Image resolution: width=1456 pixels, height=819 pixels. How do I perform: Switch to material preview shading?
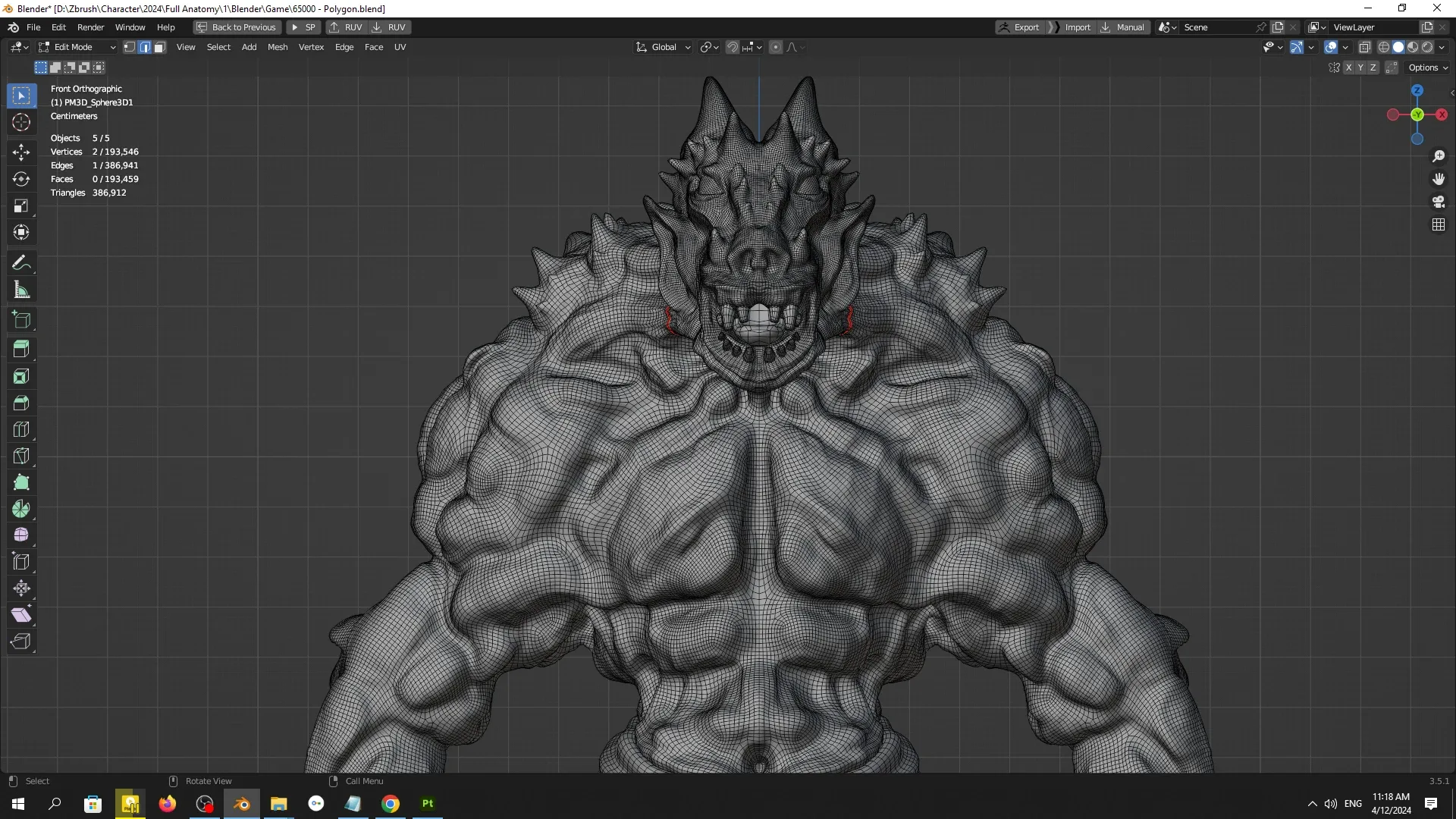(x=1413, y=47)
